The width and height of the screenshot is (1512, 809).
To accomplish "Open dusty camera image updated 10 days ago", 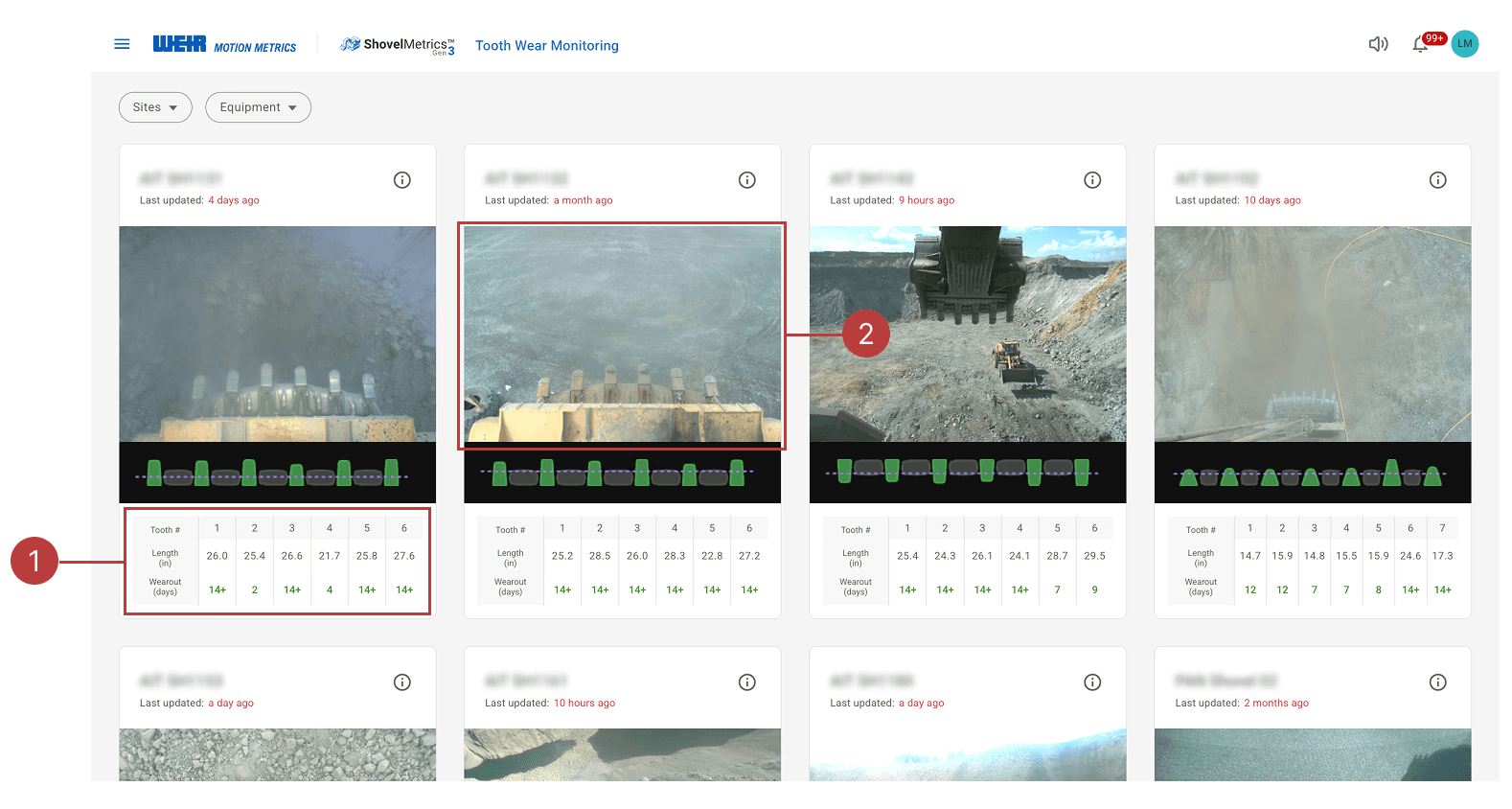I will (x=1313, y=334).
